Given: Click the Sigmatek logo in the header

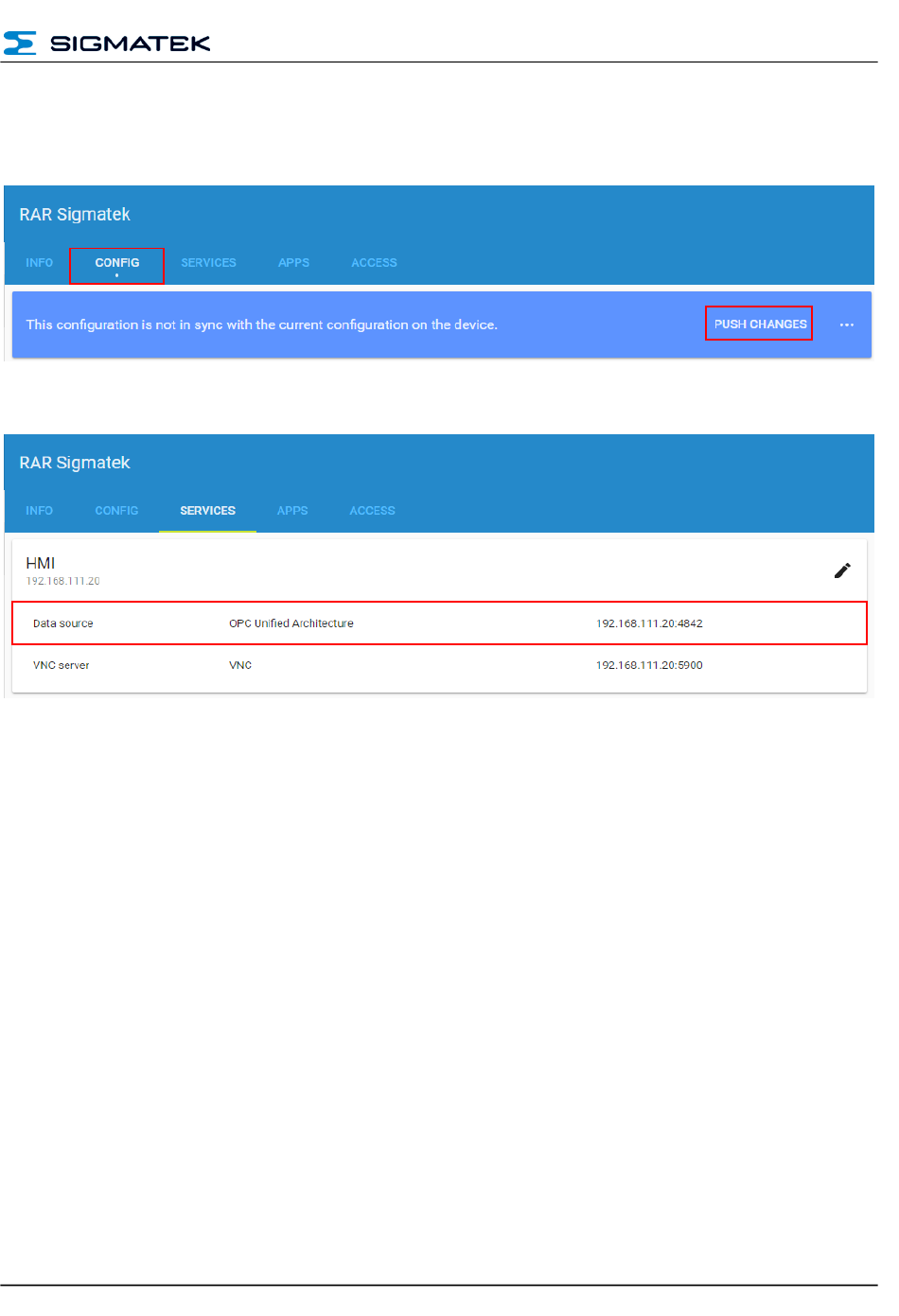Looking at the screenshot, I should (107, 43).
